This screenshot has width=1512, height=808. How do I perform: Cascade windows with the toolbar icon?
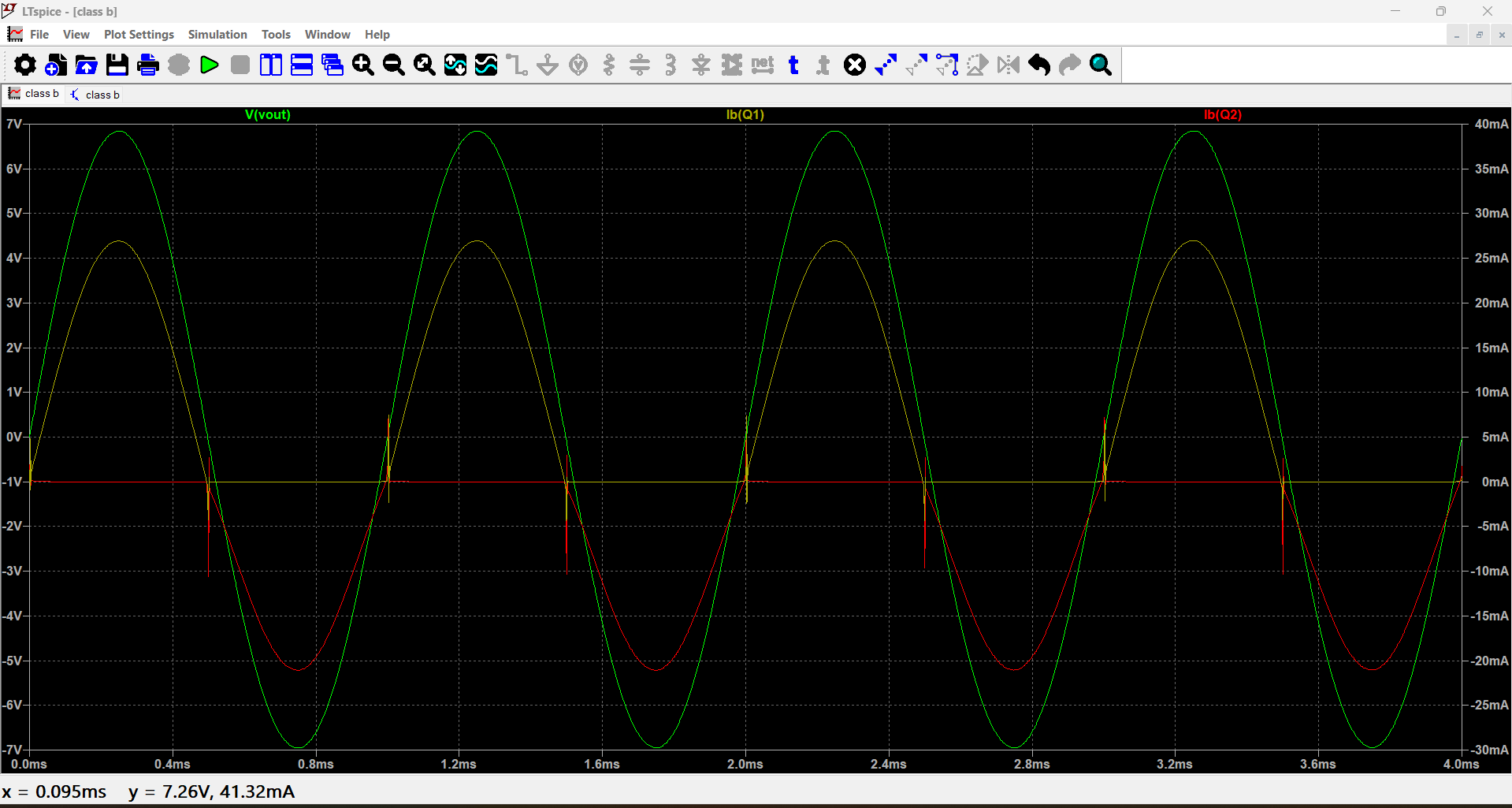coord(332,65)
